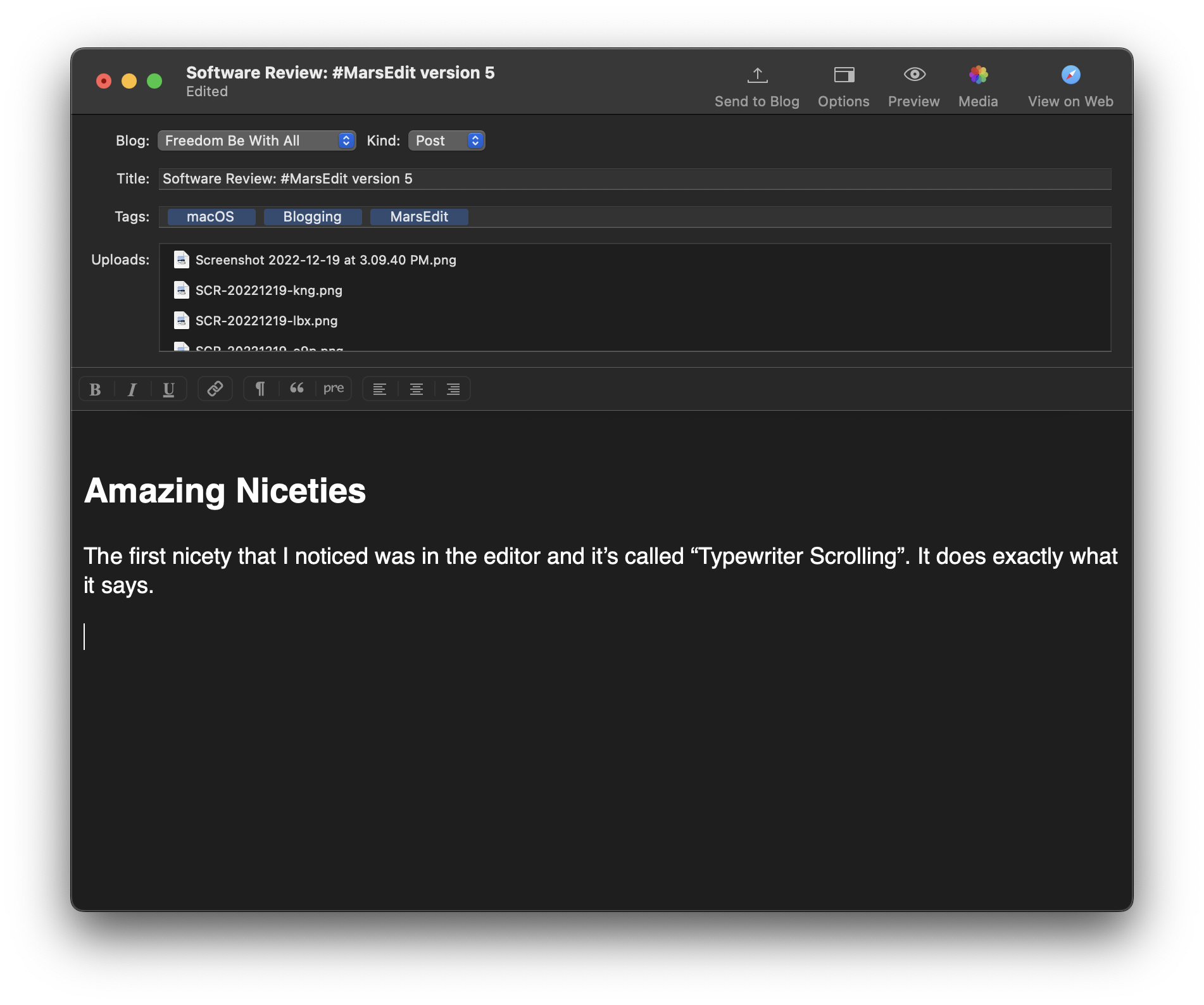
Task: Place cursor in 'Typewriter Scrolling' paragraph
Action: (601, 571)
